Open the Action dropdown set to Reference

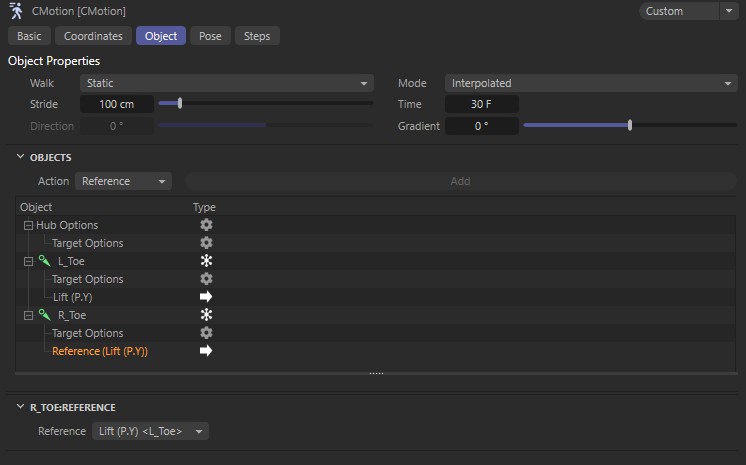pyautogui.click(x=123, y=181)
